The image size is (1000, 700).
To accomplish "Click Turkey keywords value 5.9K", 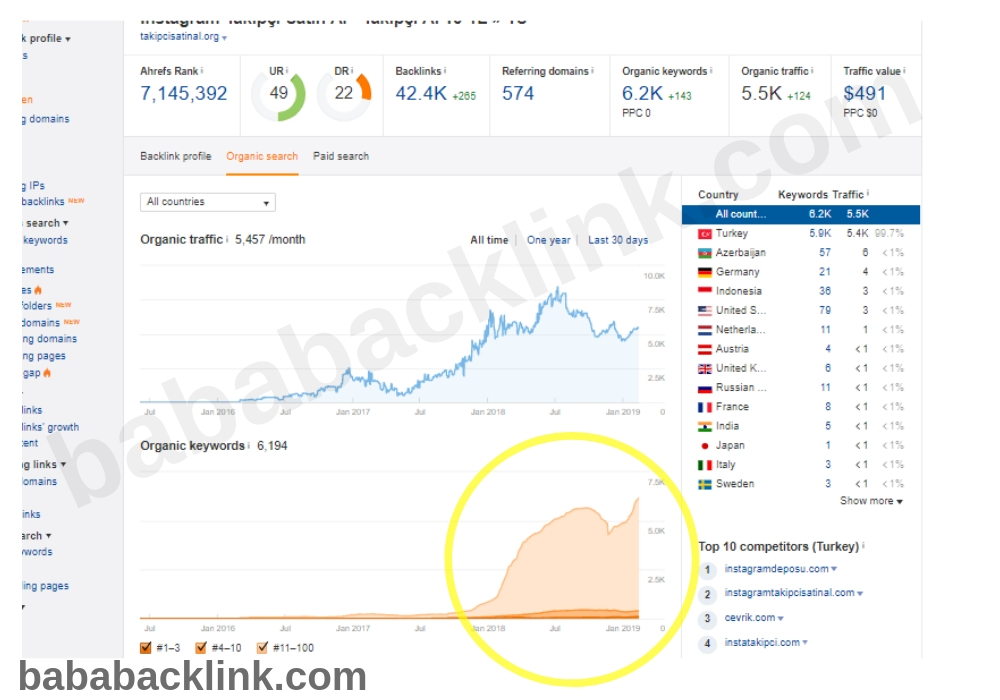I will pyautogui.click(x=820, y=234).
